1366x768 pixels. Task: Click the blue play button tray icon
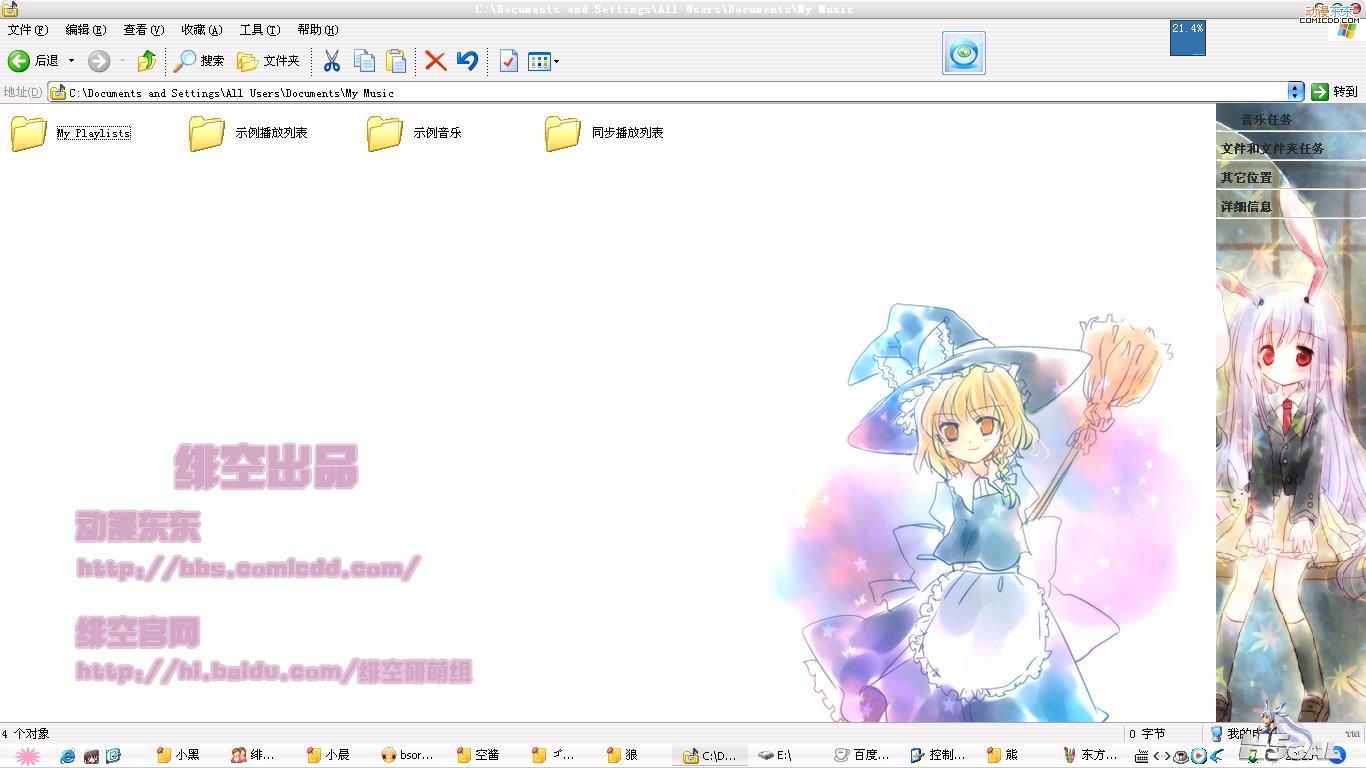tap(1199, 756)
